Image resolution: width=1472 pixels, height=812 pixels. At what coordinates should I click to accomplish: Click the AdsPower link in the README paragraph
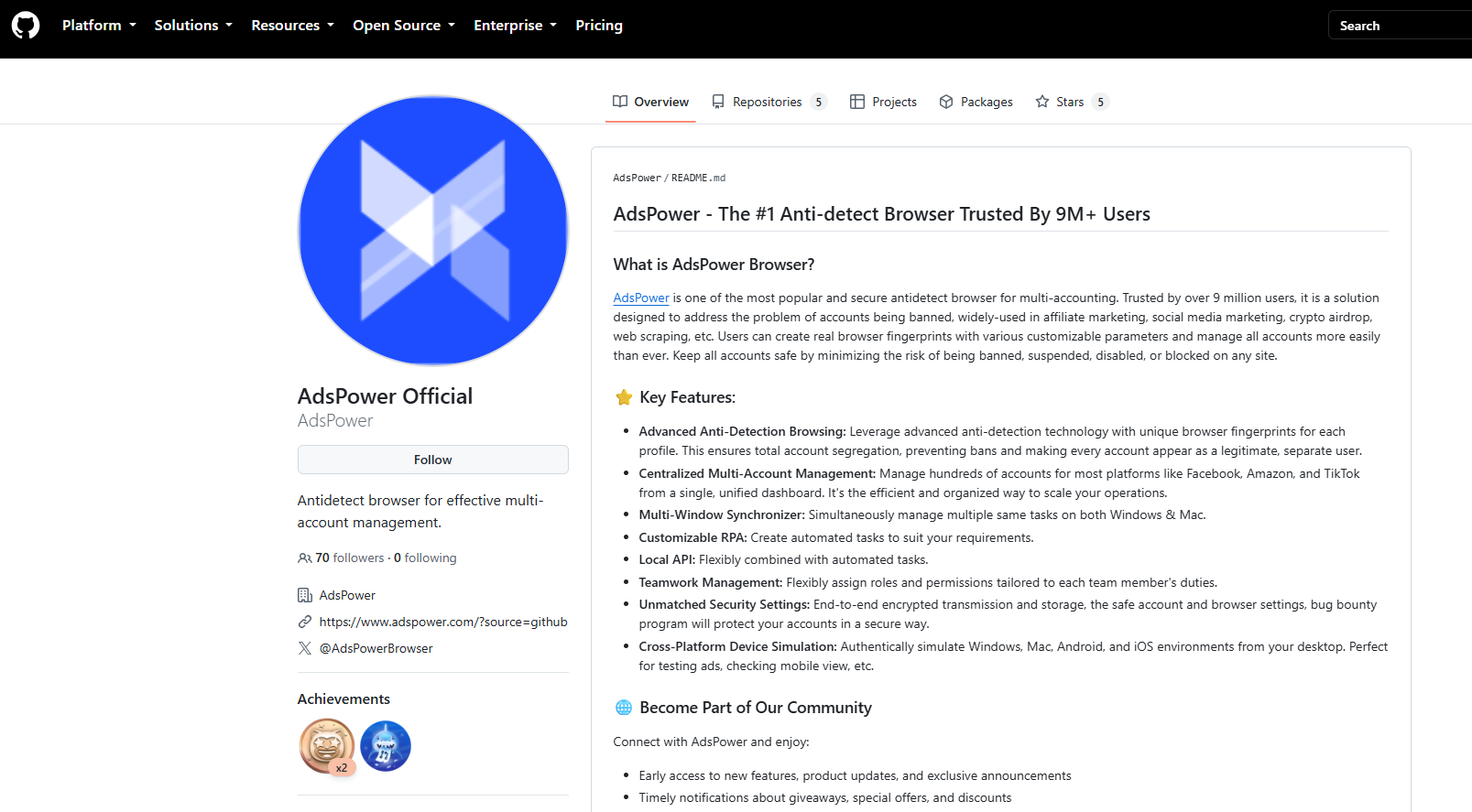[641, 298]
